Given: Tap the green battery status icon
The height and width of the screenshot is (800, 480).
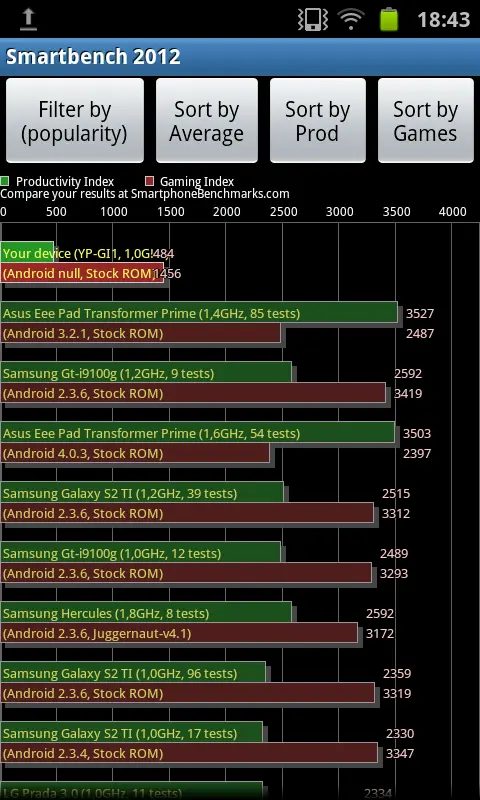Looking at the screenshot, I should [x=389, y=19].
